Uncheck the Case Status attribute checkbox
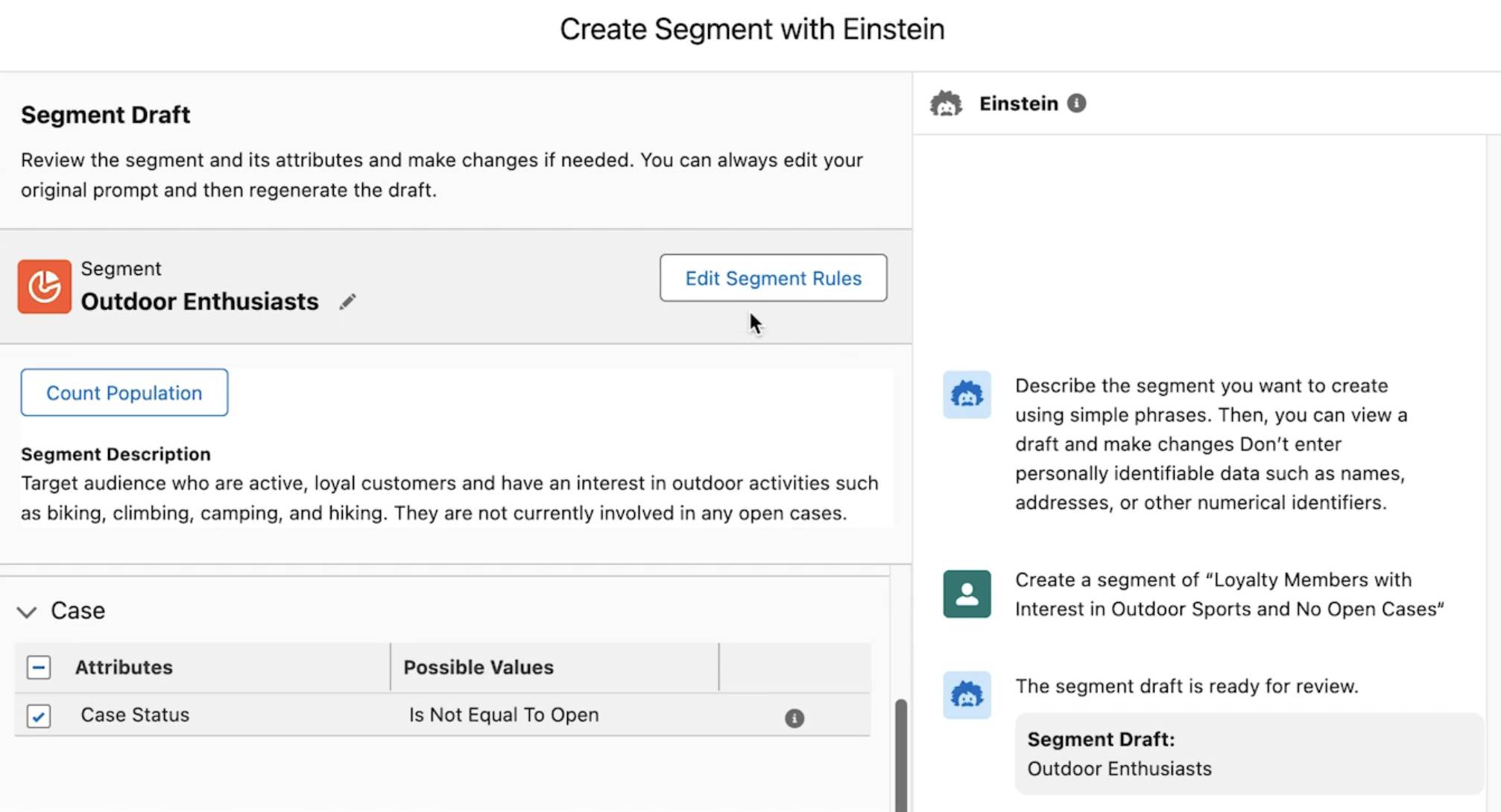Screen dimensions: 1501x812 pos(39,716)
